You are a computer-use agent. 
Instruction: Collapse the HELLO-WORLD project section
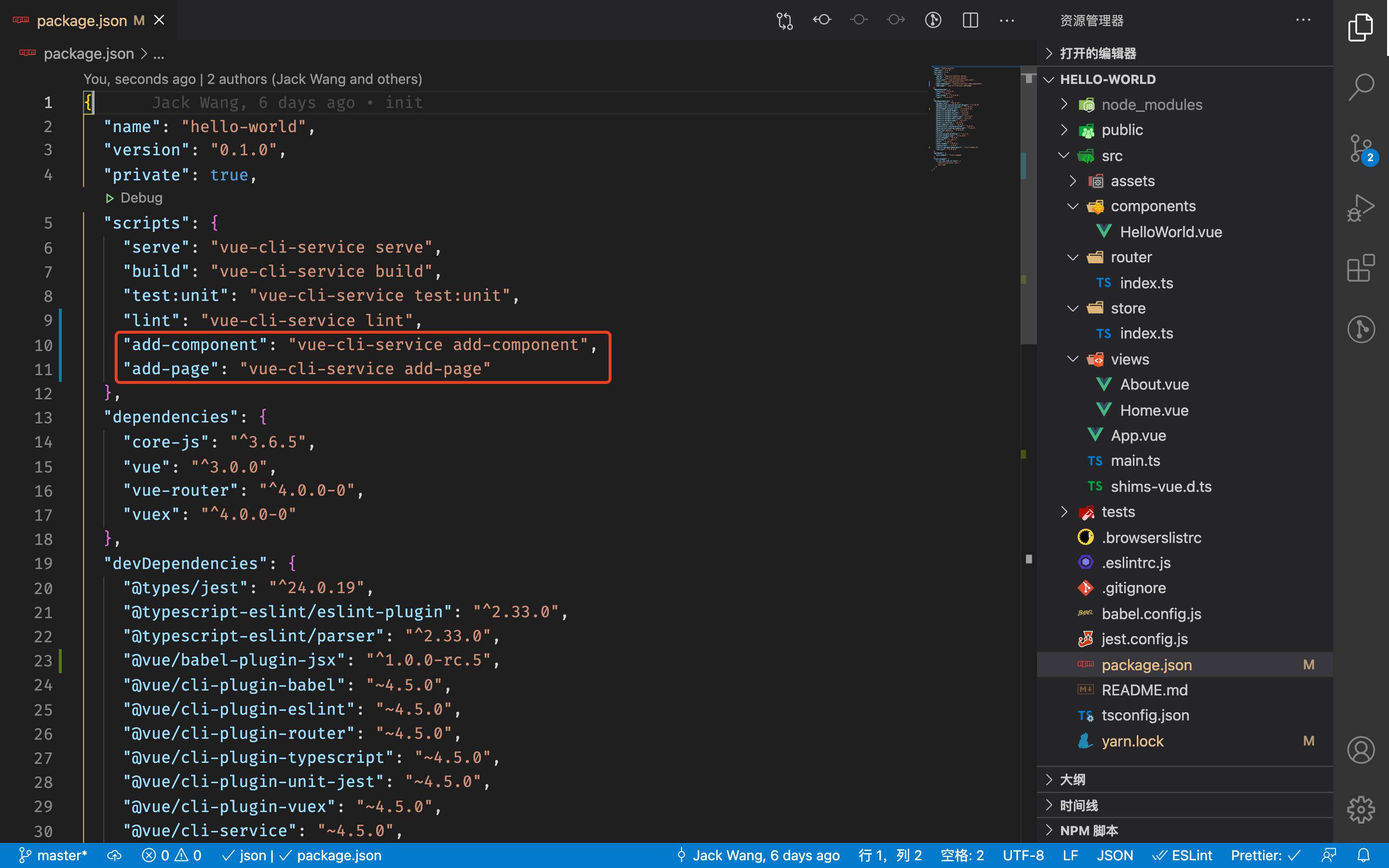pyautogui.click(x=1184, y=79)
